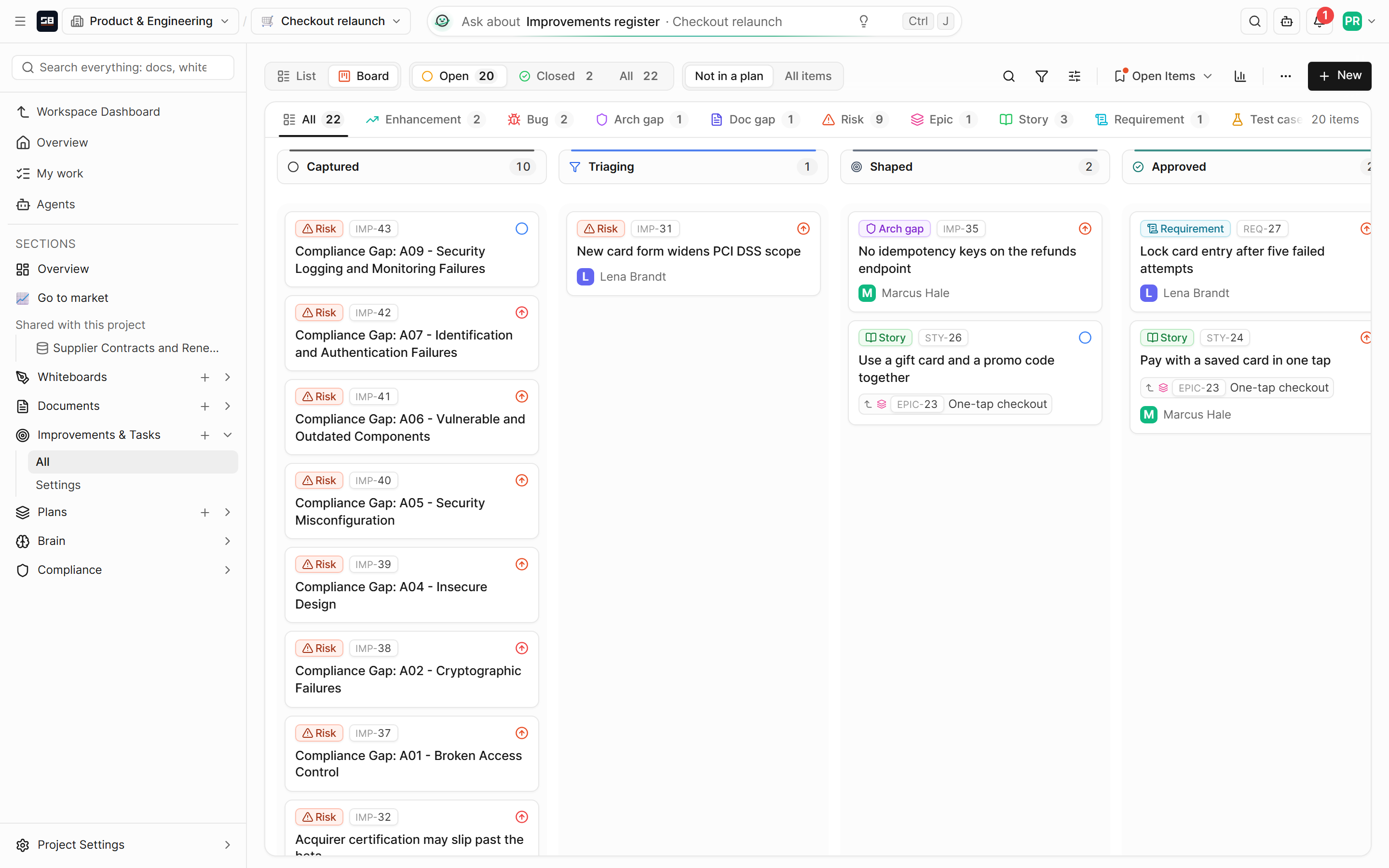Open the hamburger menu icon

tap(20, 21)
